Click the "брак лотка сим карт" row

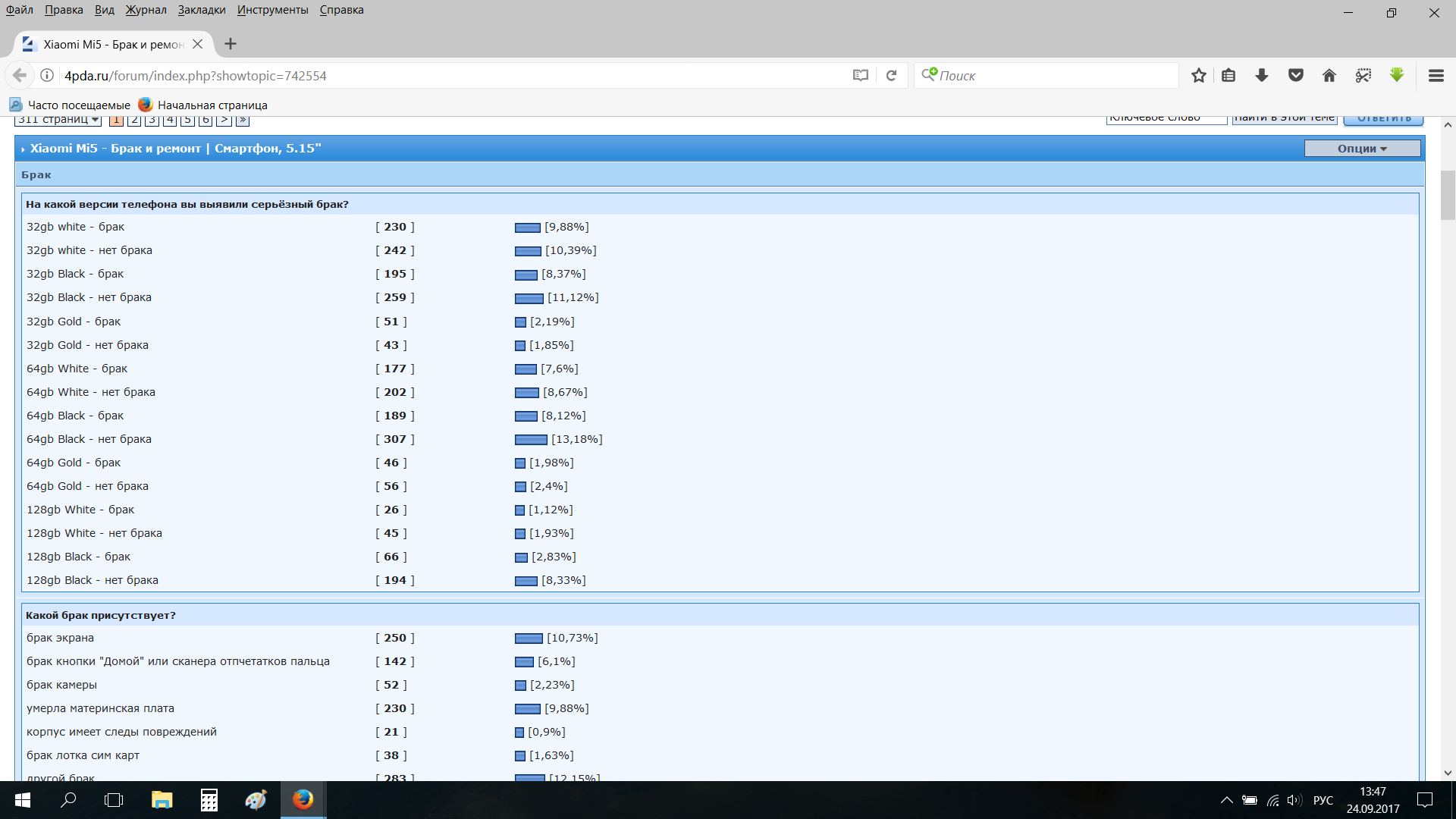[x=720, y=755]
